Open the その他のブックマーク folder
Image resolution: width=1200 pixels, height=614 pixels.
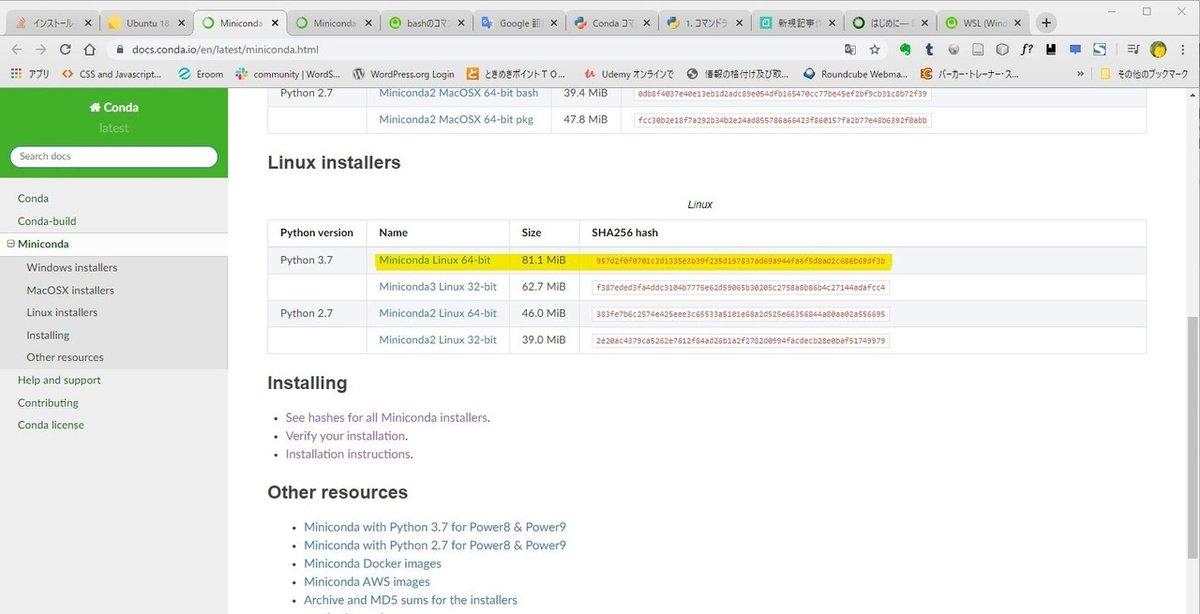tap(1145, 74)
